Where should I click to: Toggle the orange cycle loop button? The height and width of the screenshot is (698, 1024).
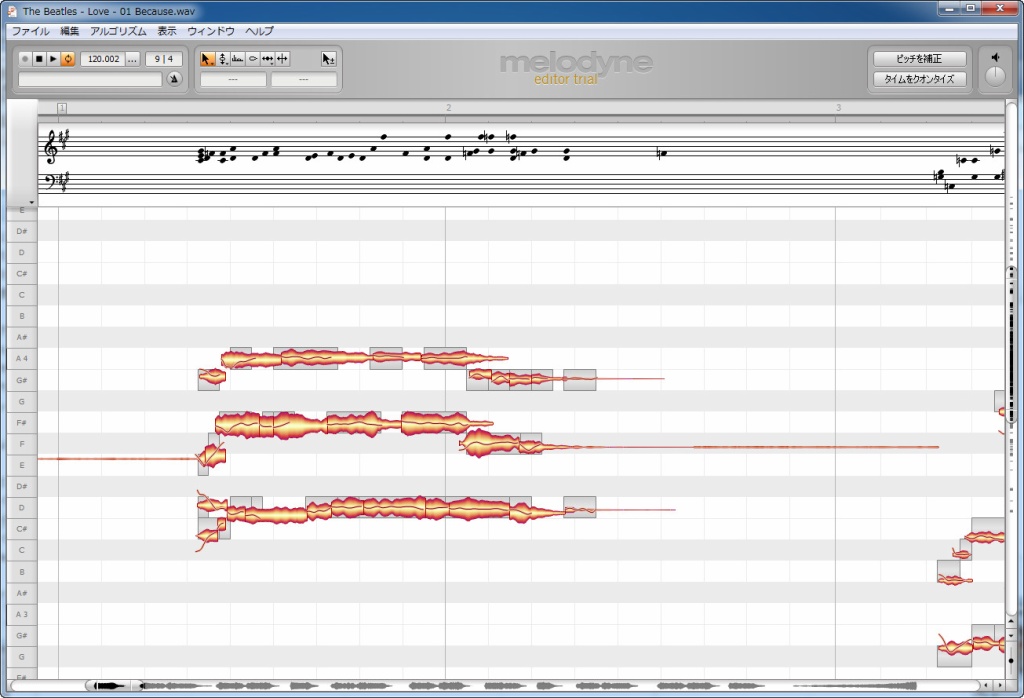point(68,59)
